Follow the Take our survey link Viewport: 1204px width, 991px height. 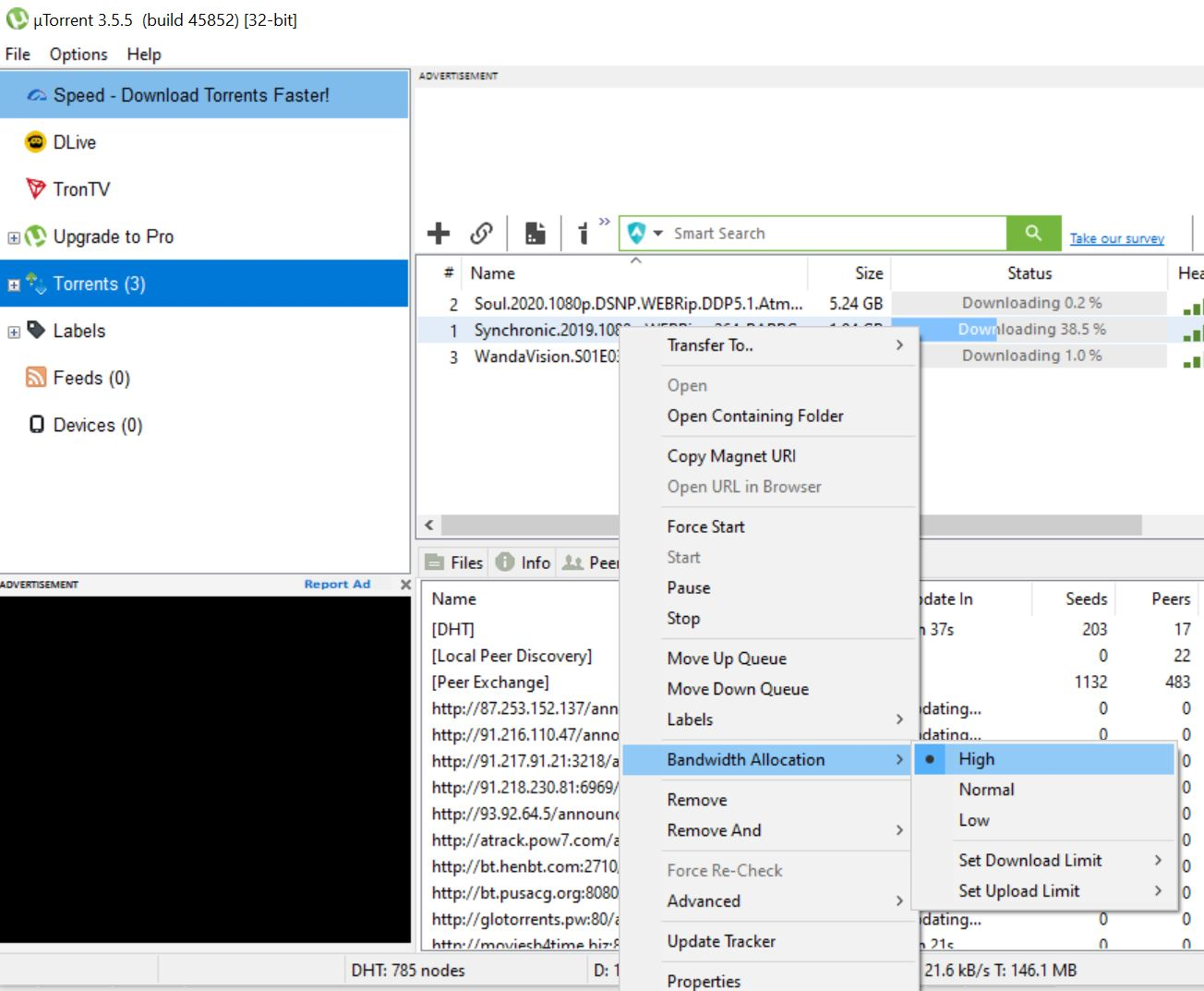(x=1117, y=238)
